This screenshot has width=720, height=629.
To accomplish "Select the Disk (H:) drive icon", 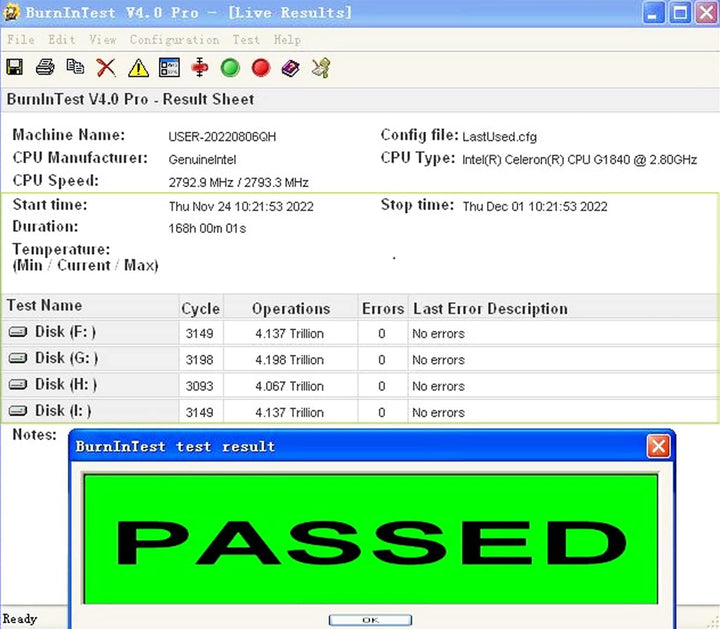I will tap(18, 384).
